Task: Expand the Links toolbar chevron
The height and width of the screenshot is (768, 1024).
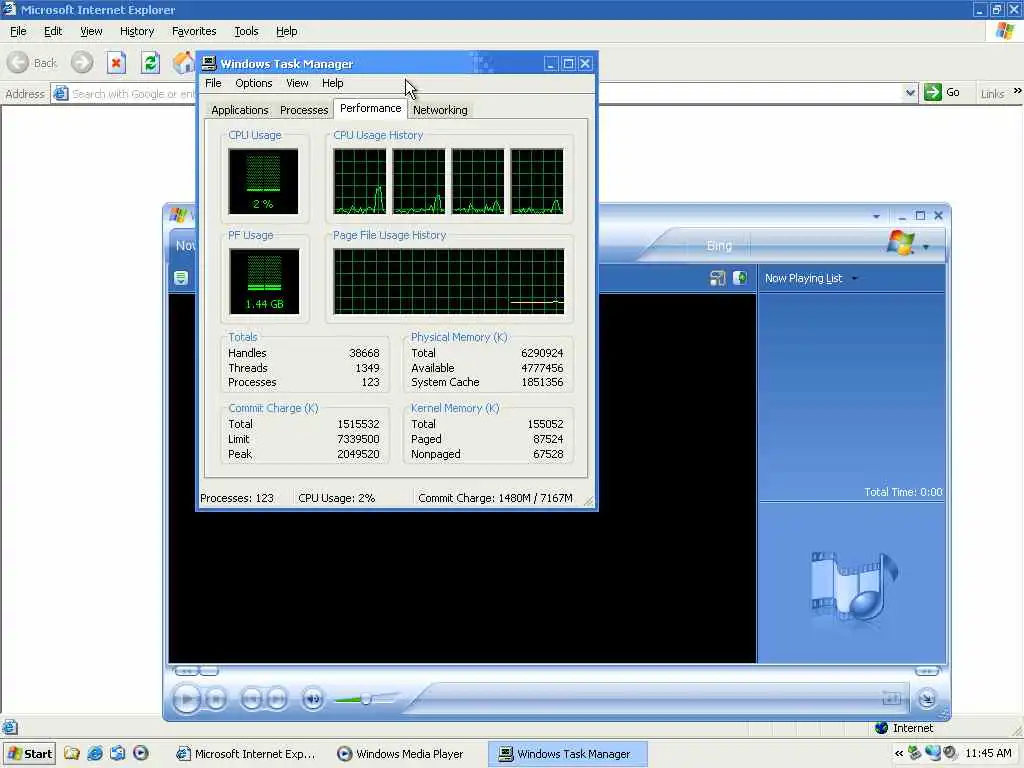Action: tap(1017, 91)
